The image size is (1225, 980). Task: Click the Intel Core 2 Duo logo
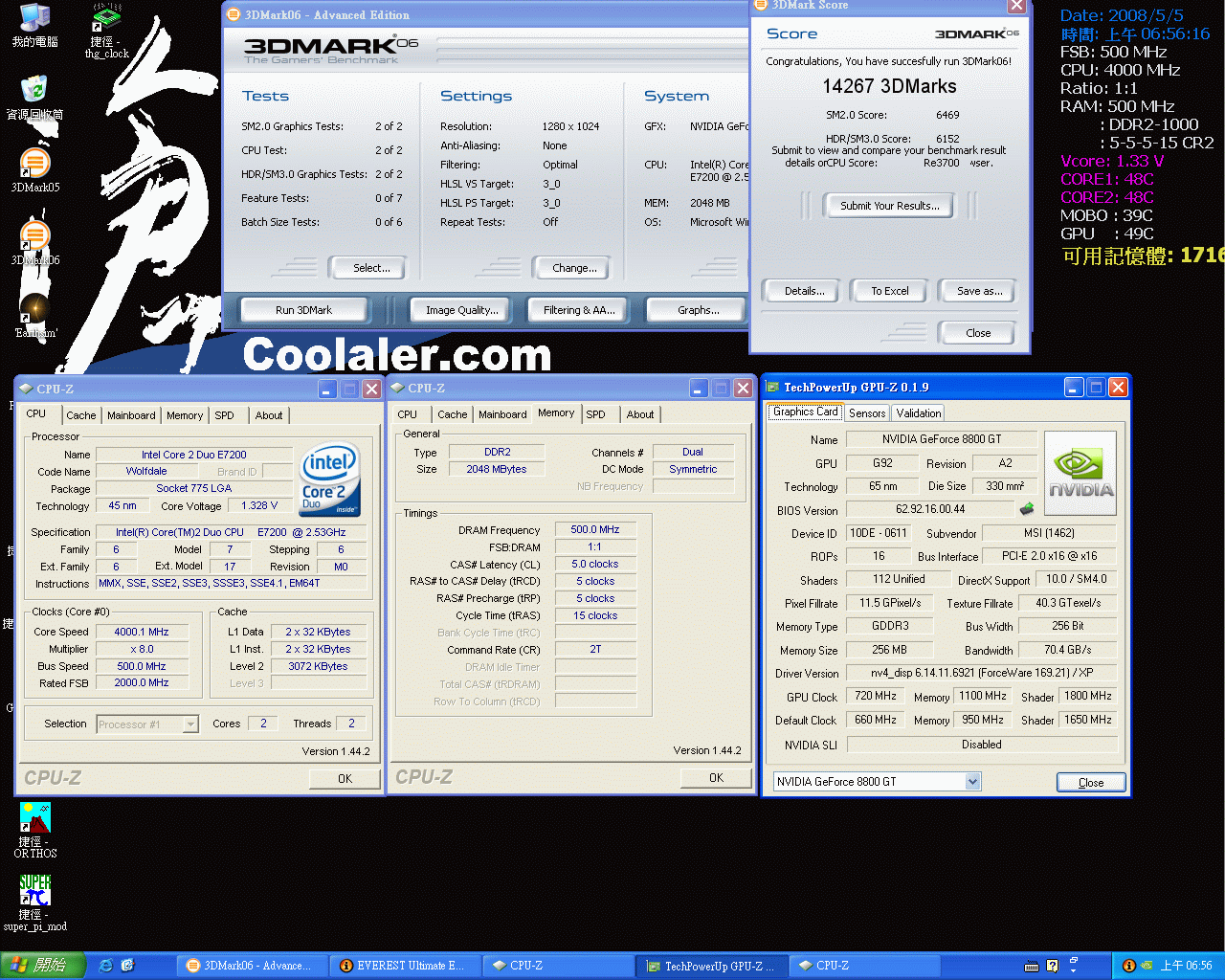point(330,478)
